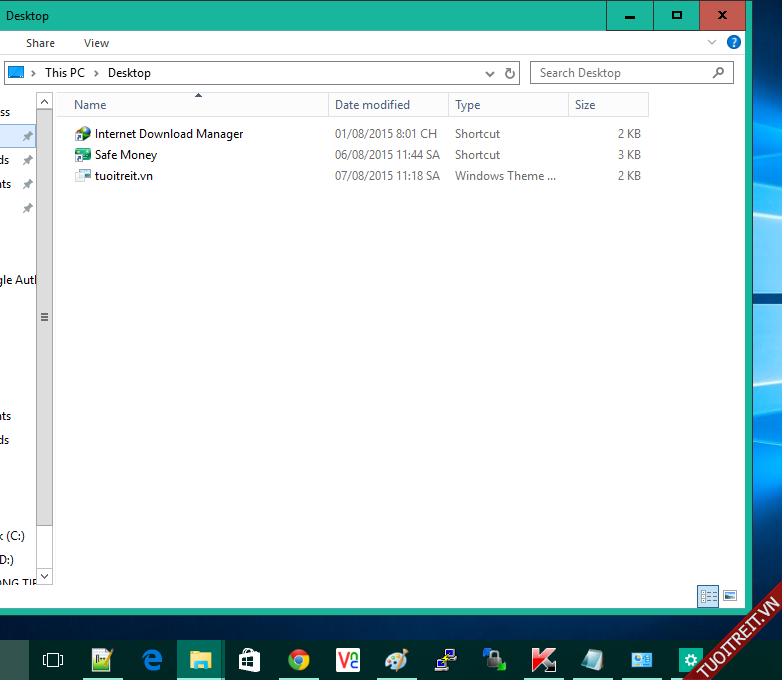Sort files by Date modified column
Viewport: 782px width, 680px height.
372,105
